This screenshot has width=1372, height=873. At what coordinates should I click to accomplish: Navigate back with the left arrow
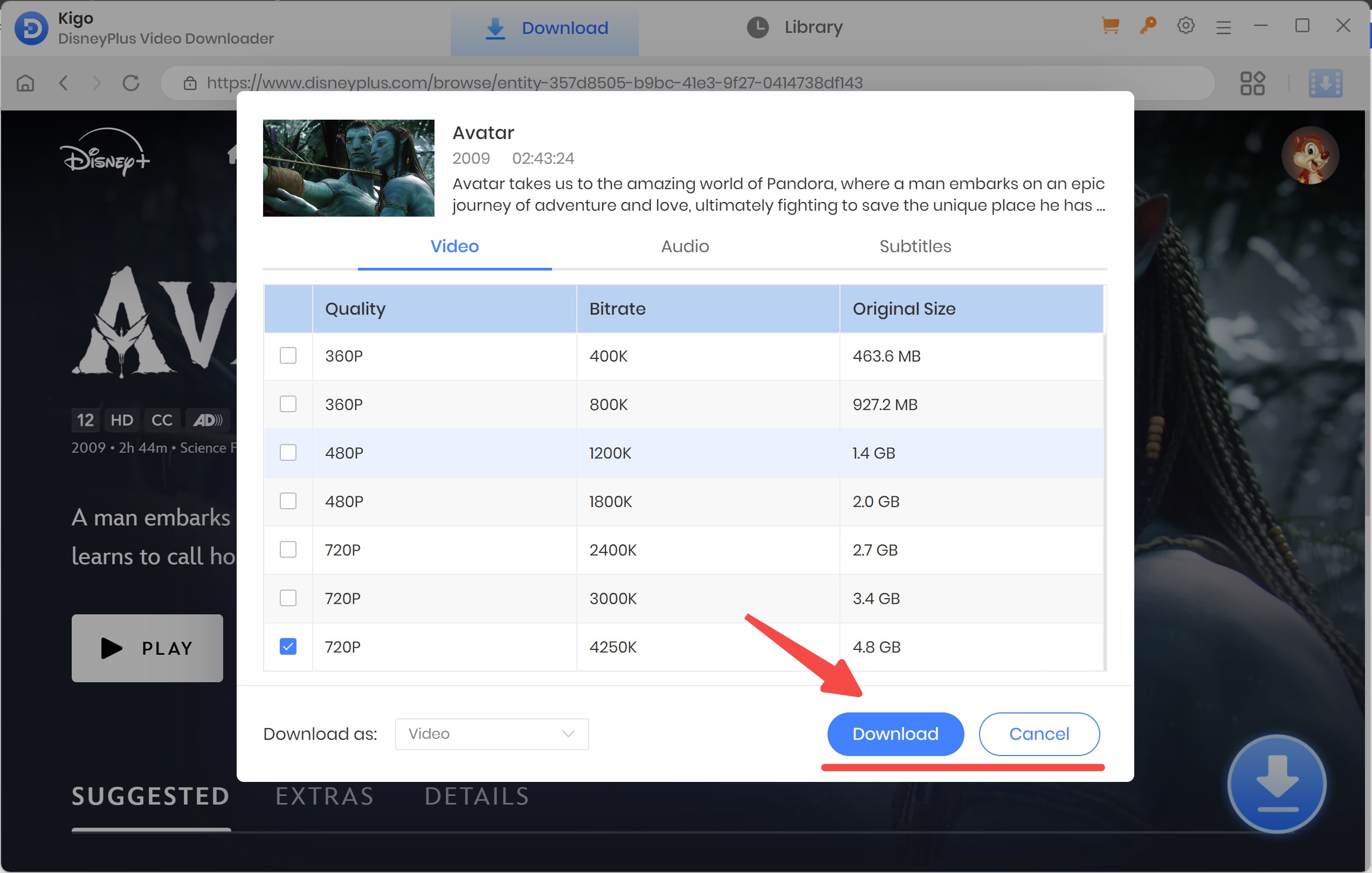[63, 83]
